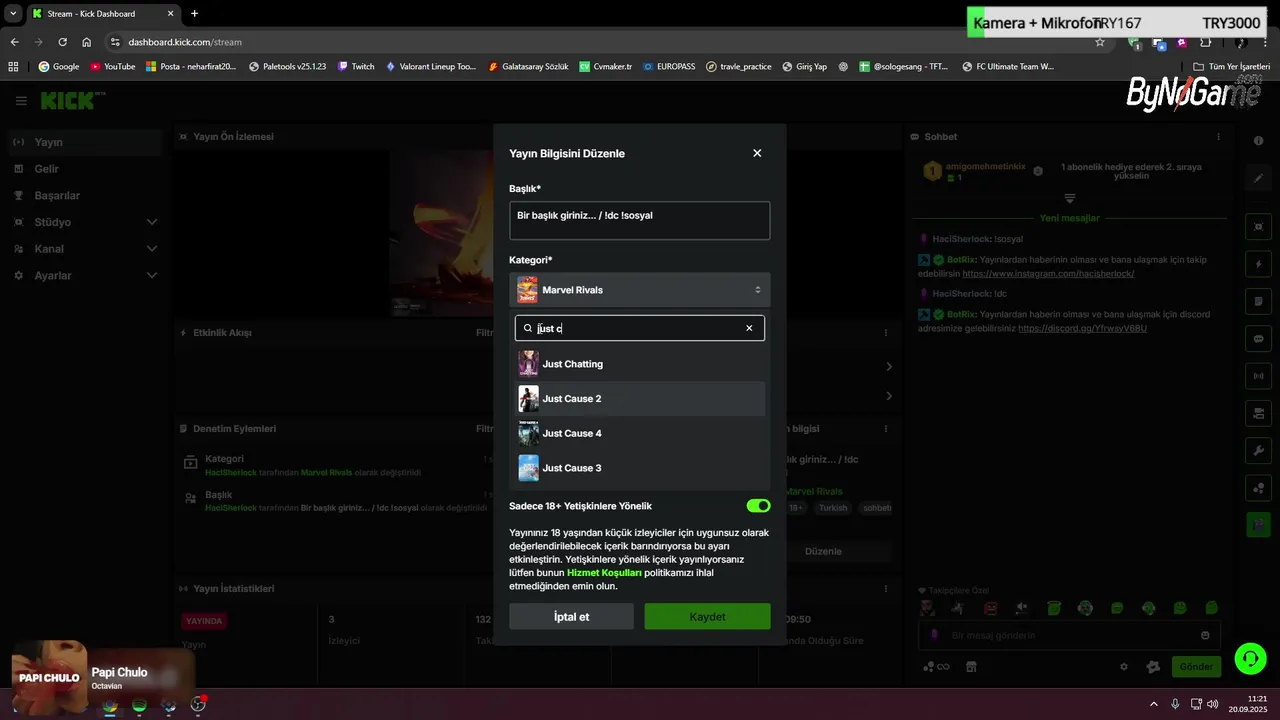1280x720 pixels.
Task: Open the green support headset button
Action: point(1250,658)
